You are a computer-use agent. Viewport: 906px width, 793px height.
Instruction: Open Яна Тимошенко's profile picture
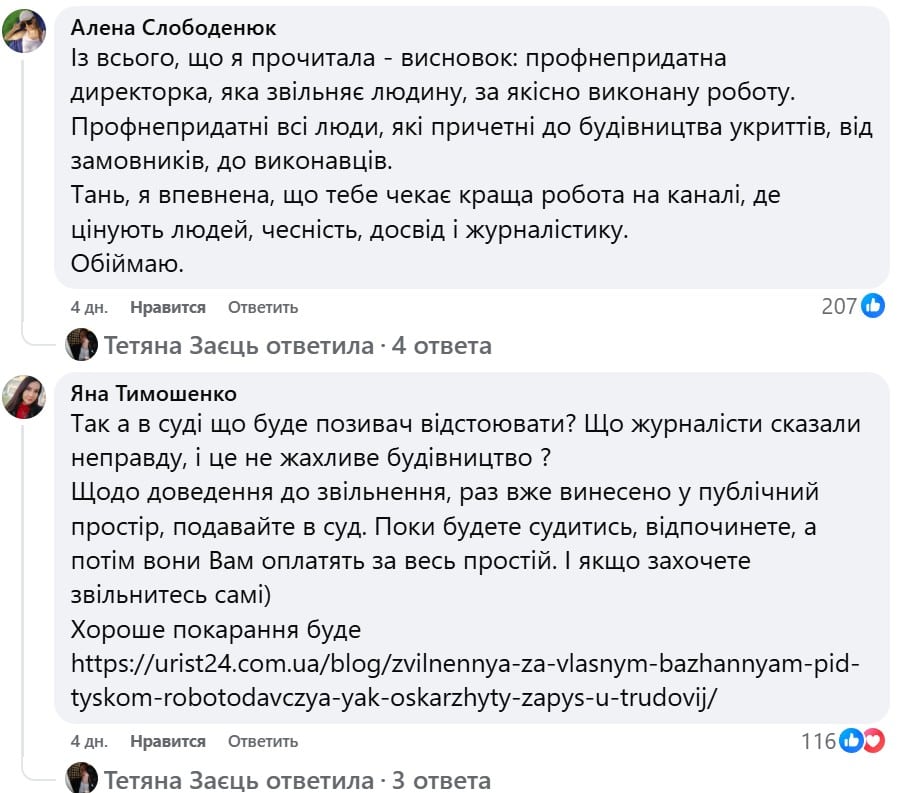tap(24, 397)
